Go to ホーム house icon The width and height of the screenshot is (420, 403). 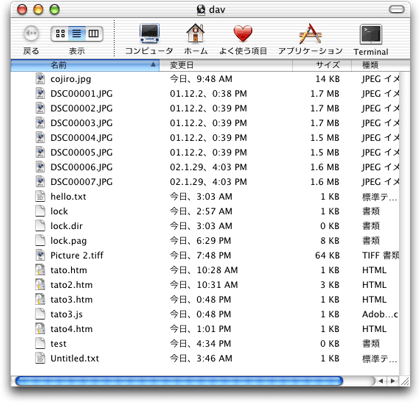coord(195,33)
